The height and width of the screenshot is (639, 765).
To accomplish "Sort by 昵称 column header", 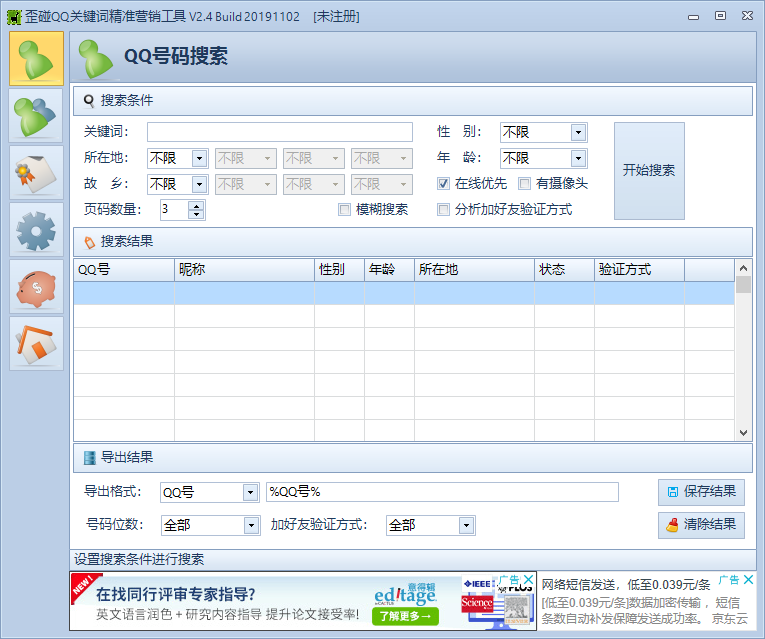I will pyautogui.click(x=244, y=270).
